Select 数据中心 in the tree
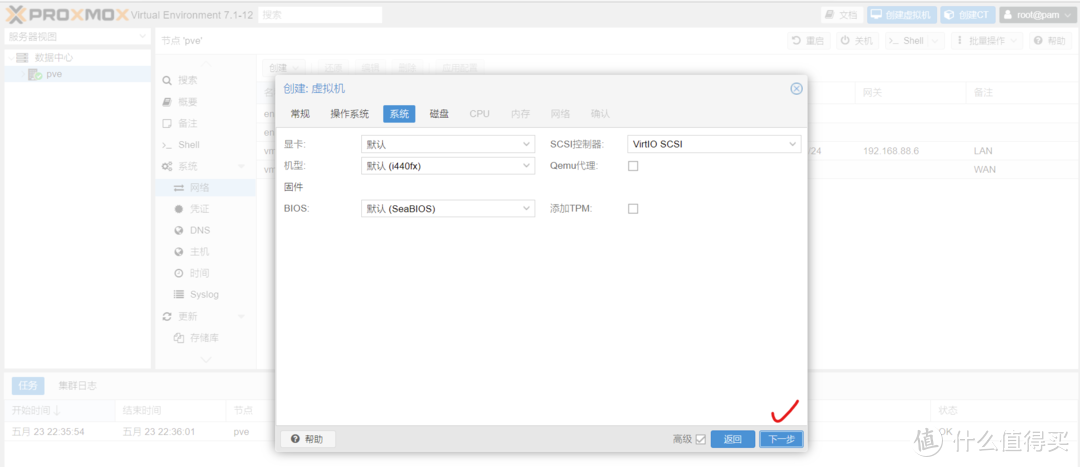The image size is (1080, 467). (54, 58)
